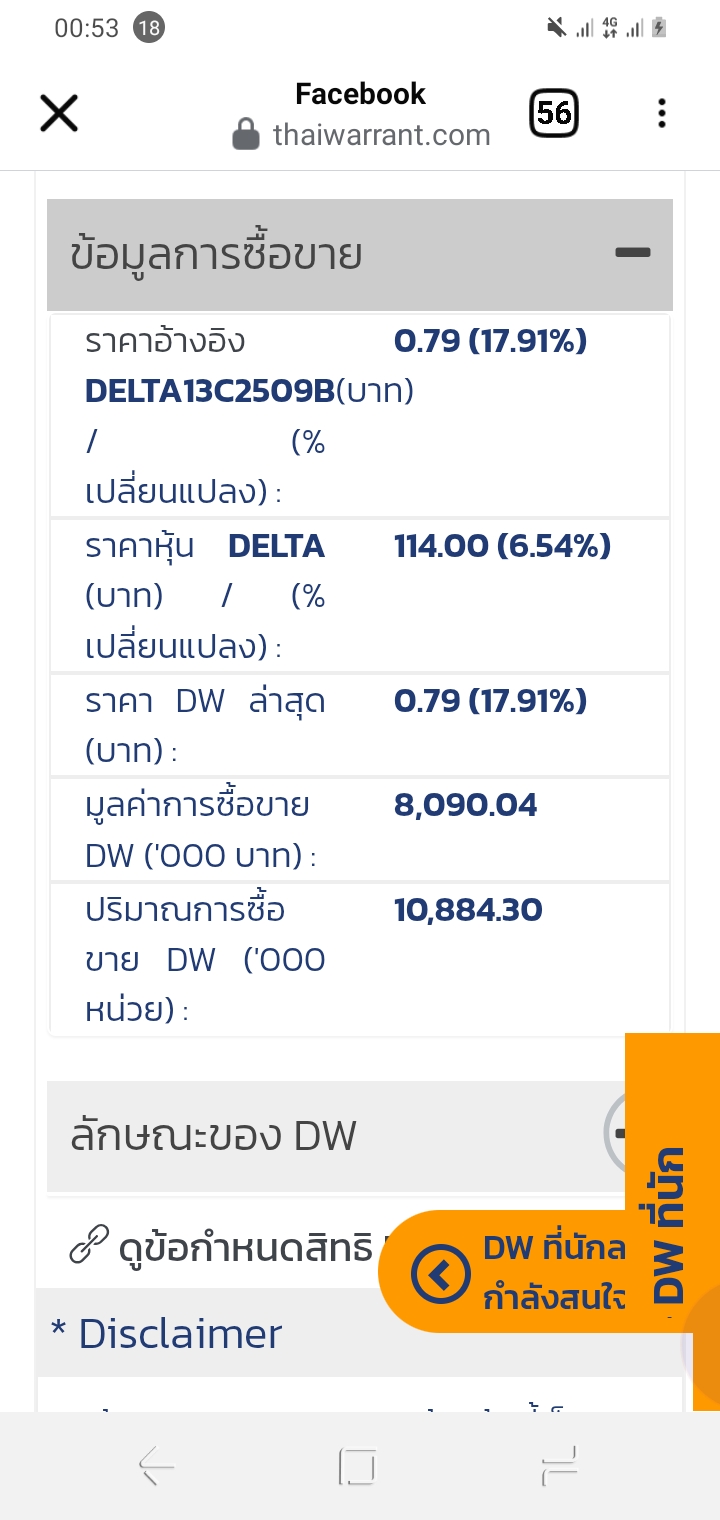
Task: Tap the thaiwarrant.com address bar
Action: point(381,135)
